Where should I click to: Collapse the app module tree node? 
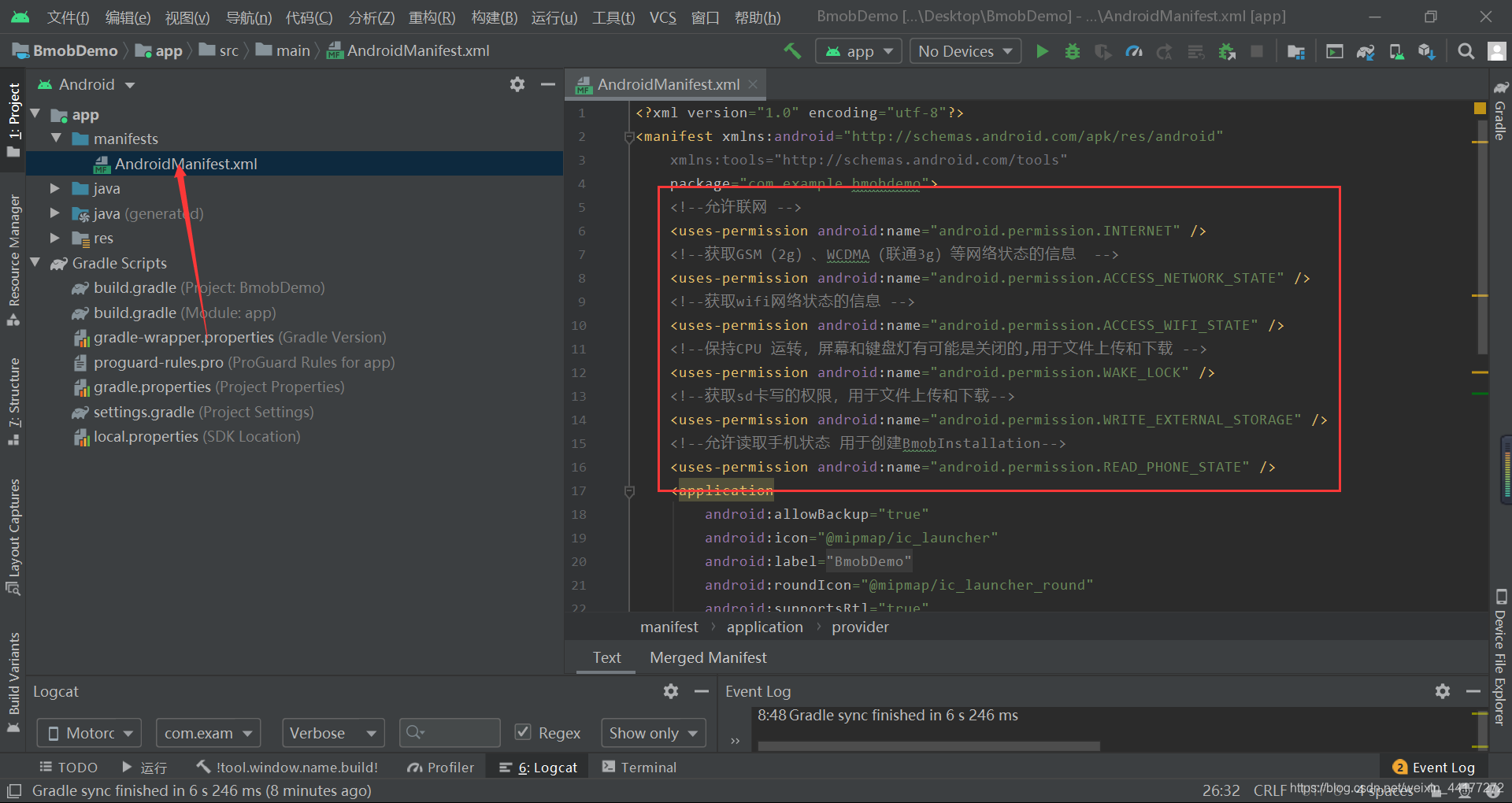[x=35, y=114]
